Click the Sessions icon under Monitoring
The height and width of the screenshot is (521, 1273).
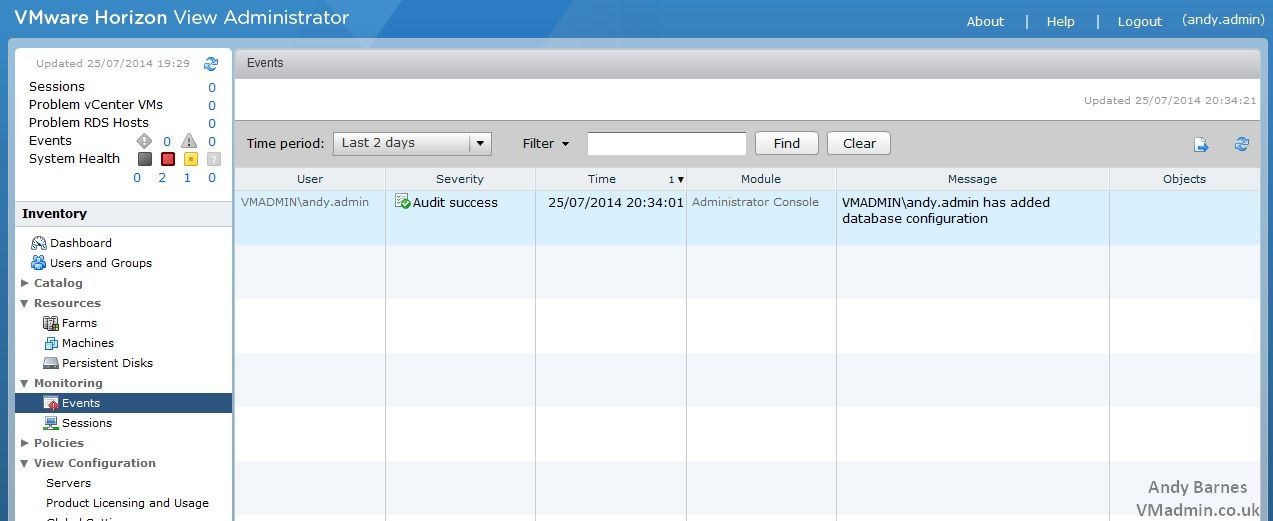(51, 423)
